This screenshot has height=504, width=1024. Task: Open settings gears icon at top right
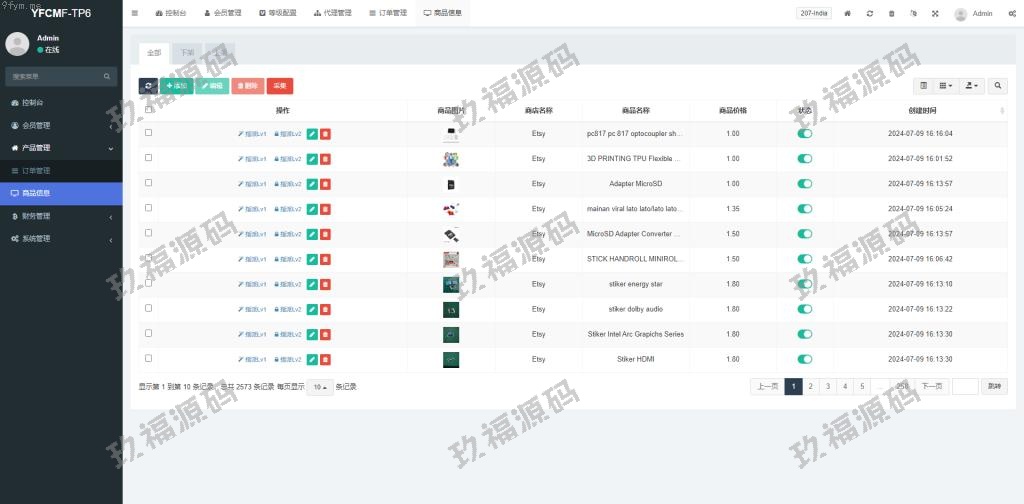click(1011, 13)
